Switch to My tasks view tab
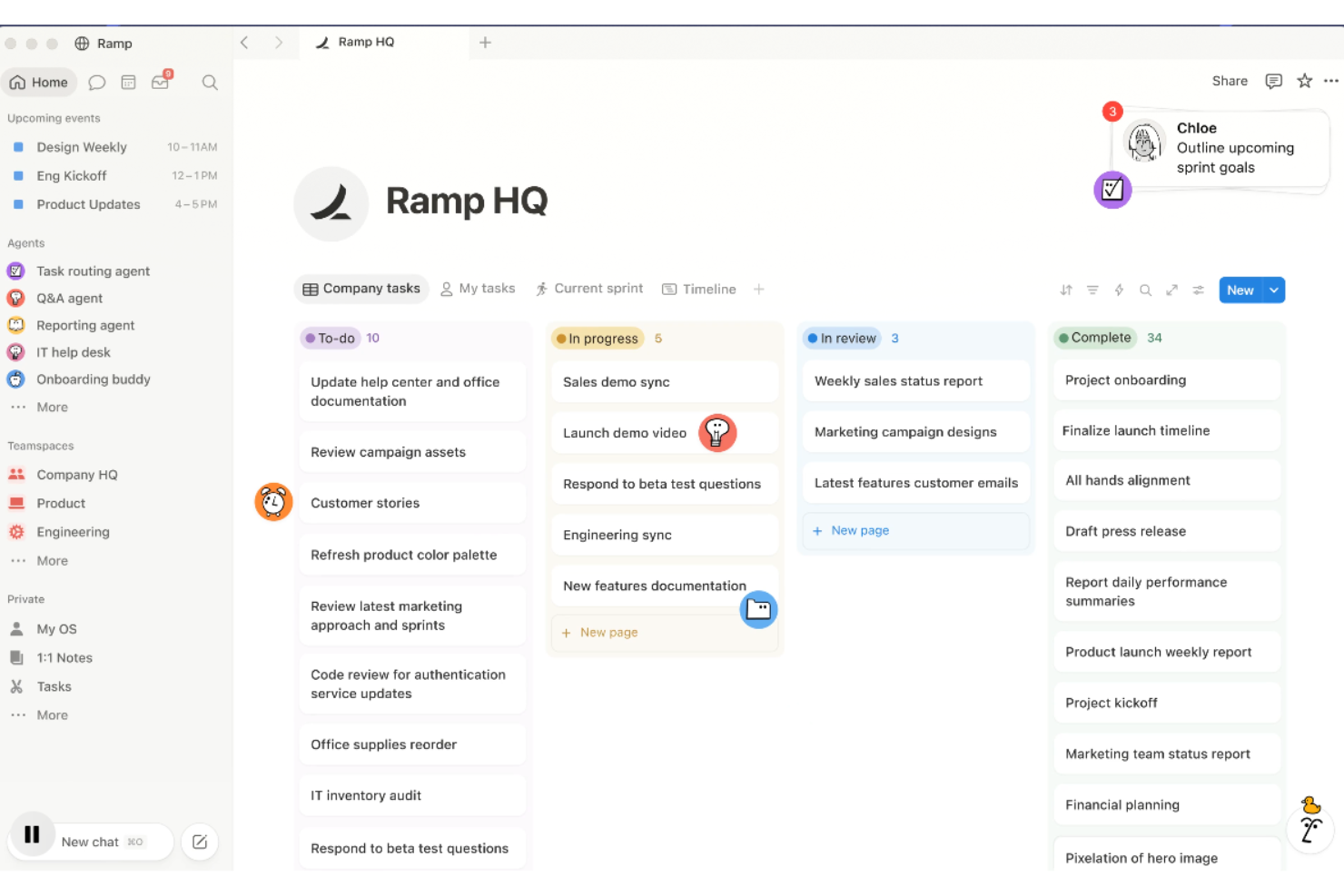This screenshot has height=896, width=1344. click(478, 289)
